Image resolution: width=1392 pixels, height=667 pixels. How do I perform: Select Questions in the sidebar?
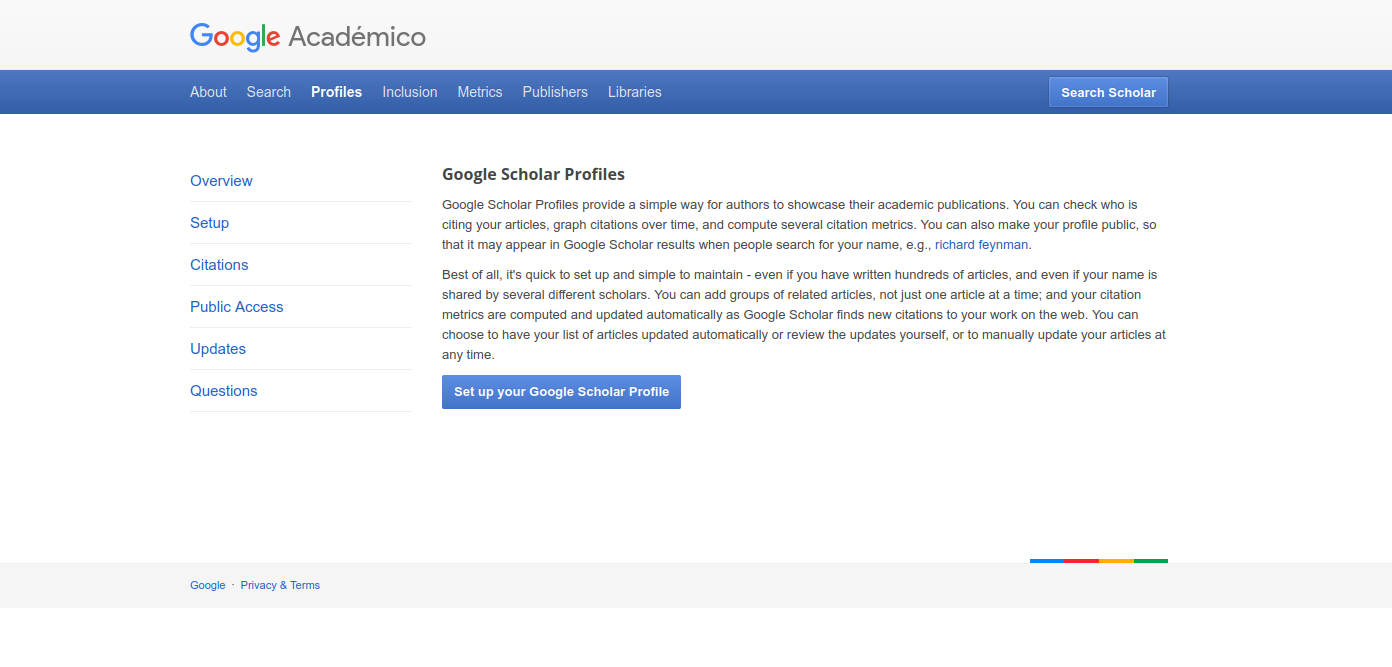[223, 390]
